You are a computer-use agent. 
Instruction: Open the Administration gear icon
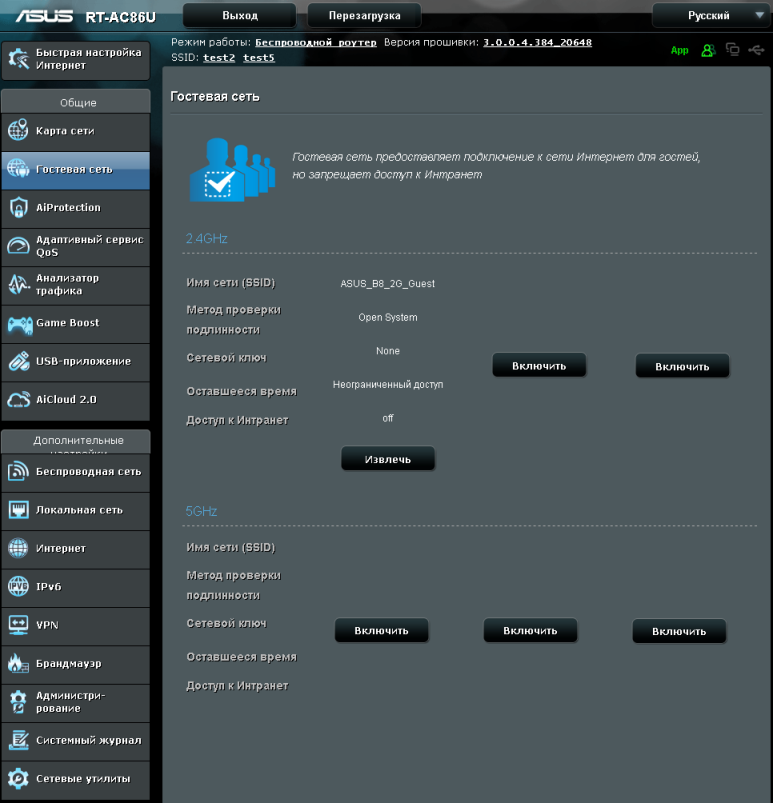pos(18,702)
